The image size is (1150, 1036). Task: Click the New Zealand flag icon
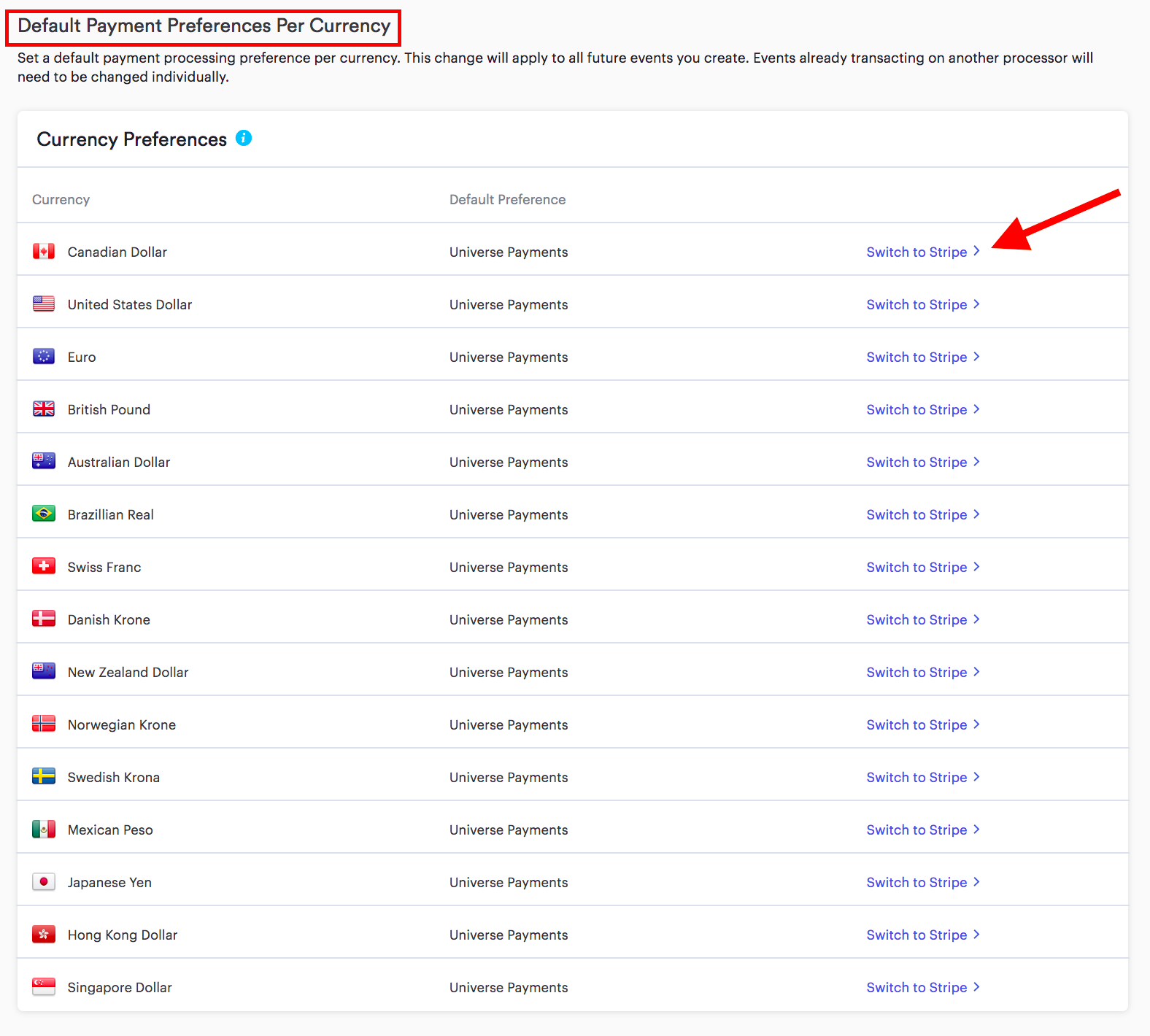[x=44, y=672]
